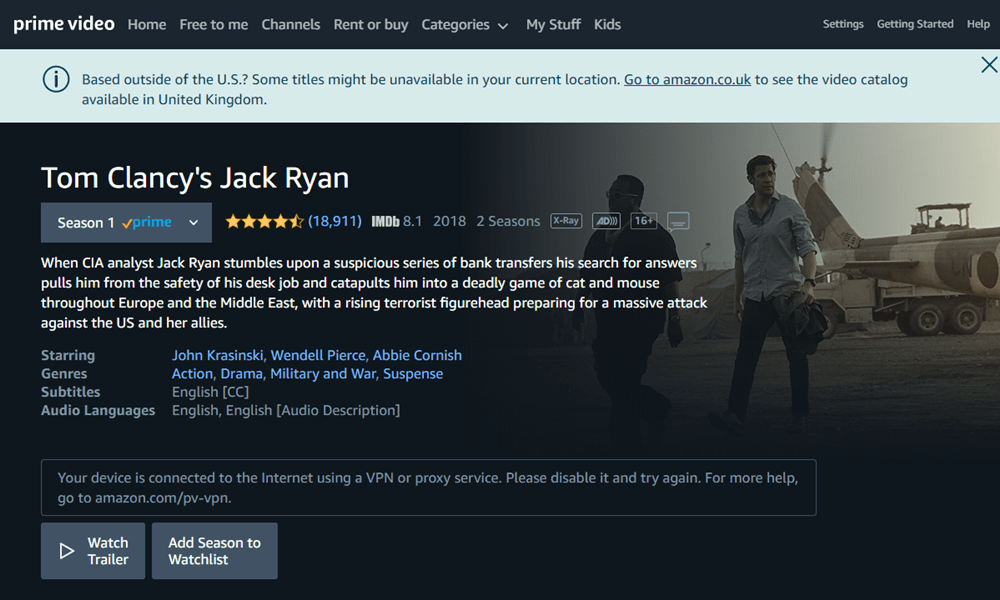
Task: Click the Watch Trailer button
Action: click(x=93, y=551)
